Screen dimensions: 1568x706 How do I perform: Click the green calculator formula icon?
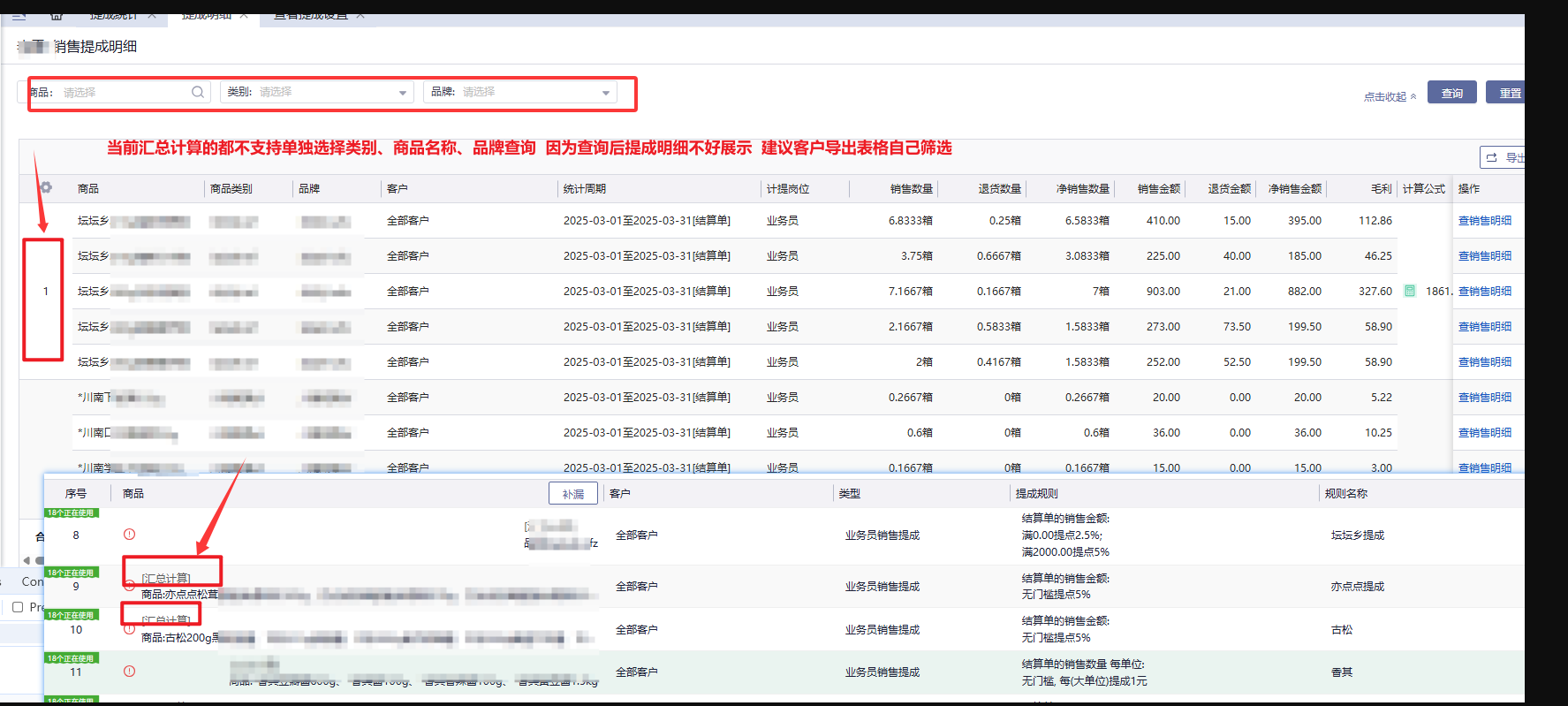point(1410,291)
